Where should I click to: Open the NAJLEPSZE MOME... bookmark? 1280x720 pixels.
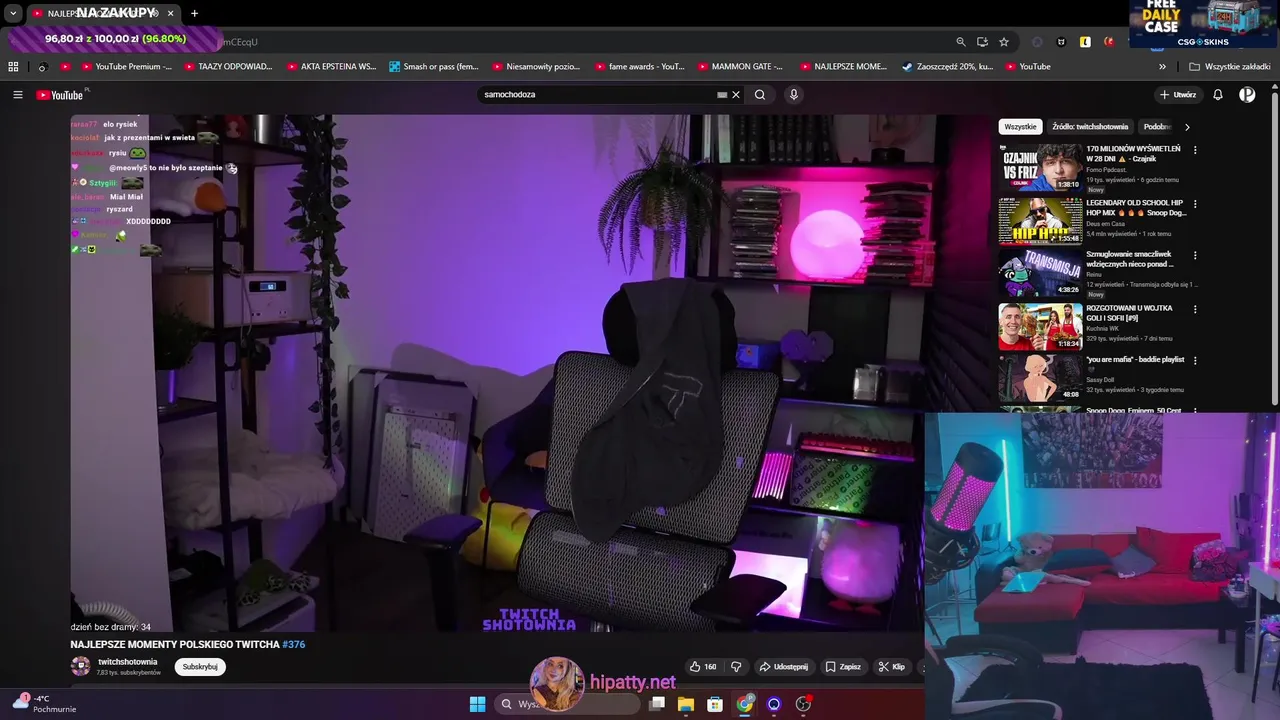[x=843, y=67]
